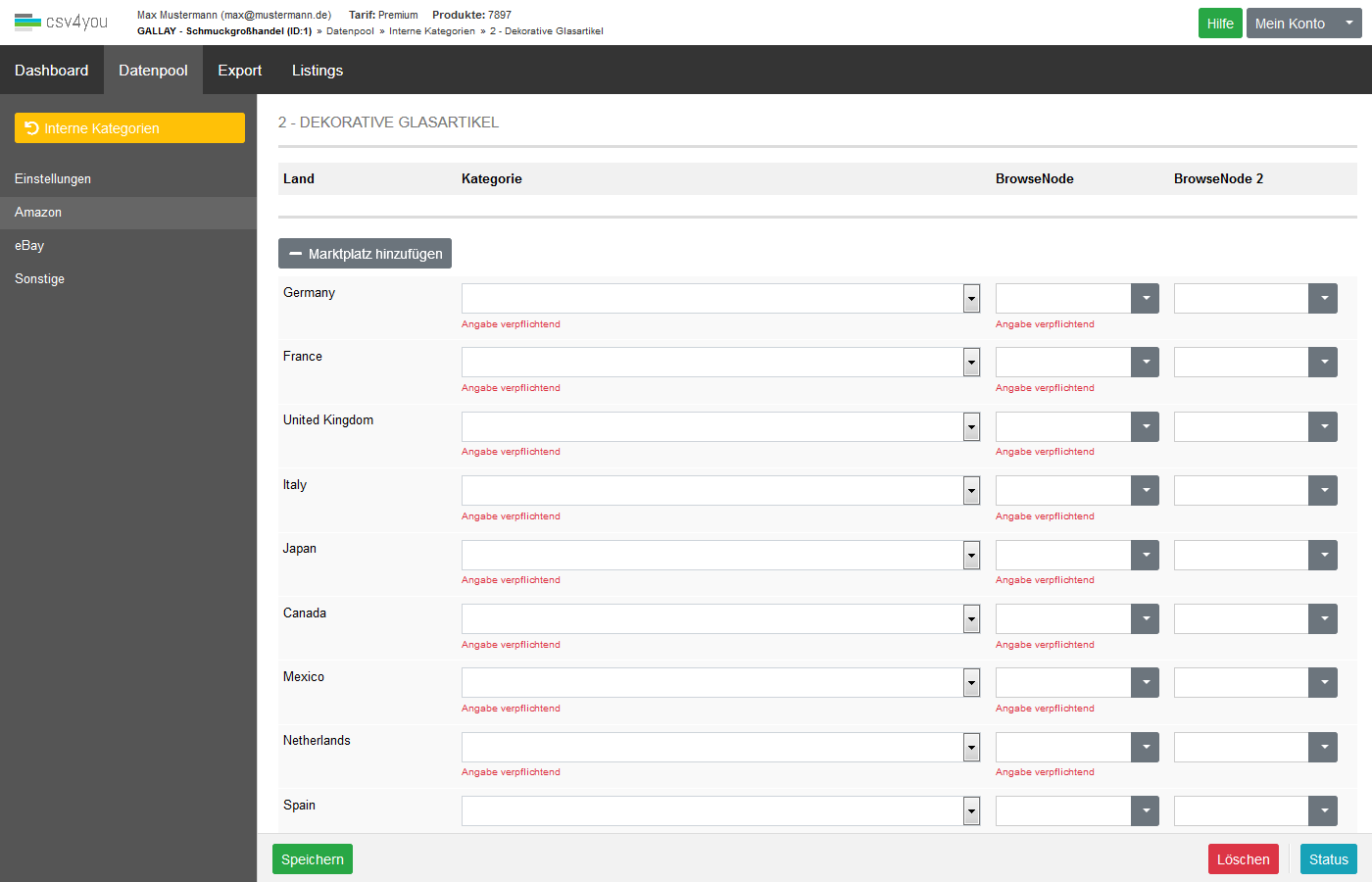Select eBay in the sidebar
Screen dimensions: 1372x882
pos(29,246)
